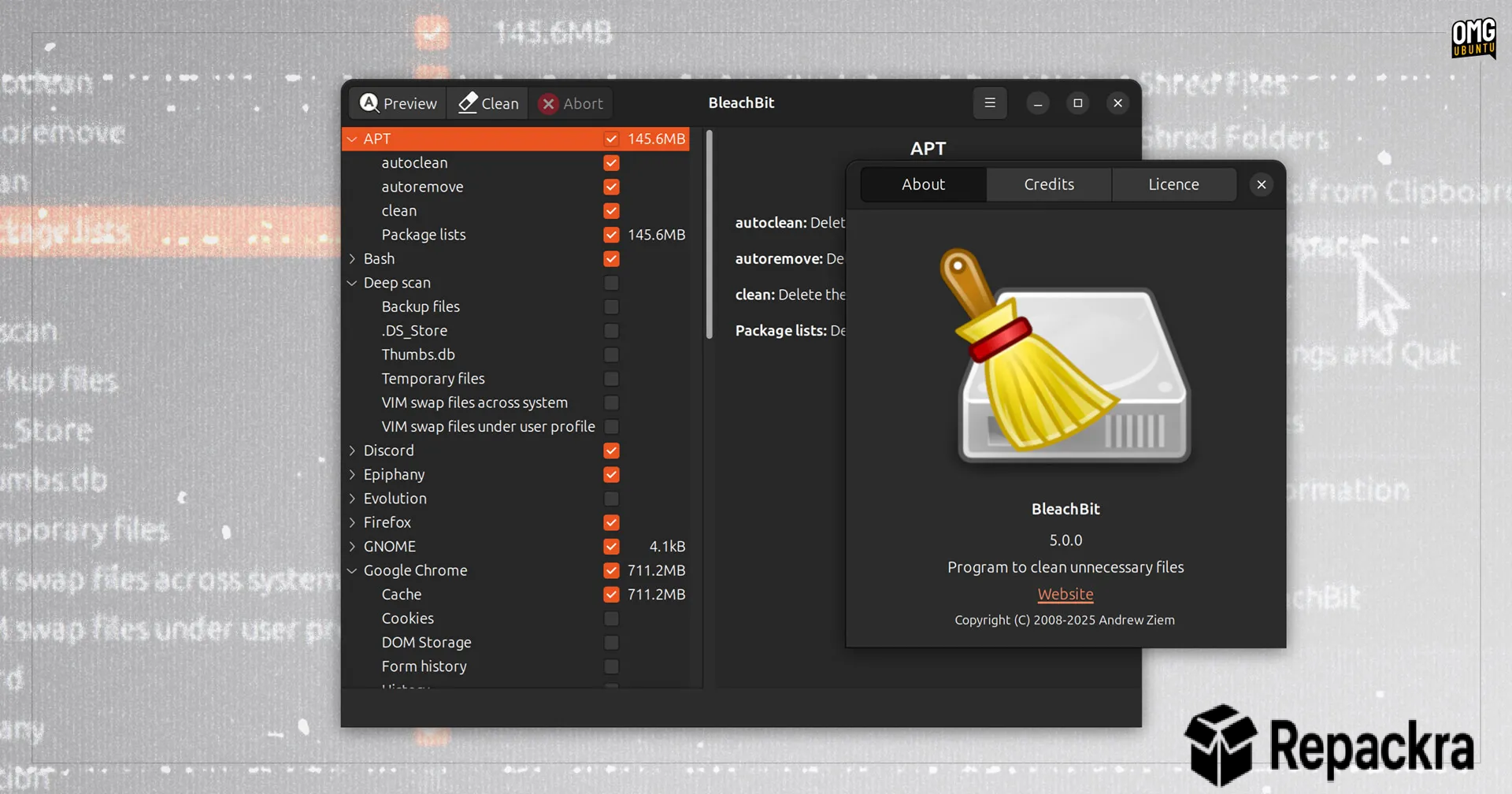Uncheck the Epiphany checkbox
The width and height of the screenshot is (1512, 794).
611,474
